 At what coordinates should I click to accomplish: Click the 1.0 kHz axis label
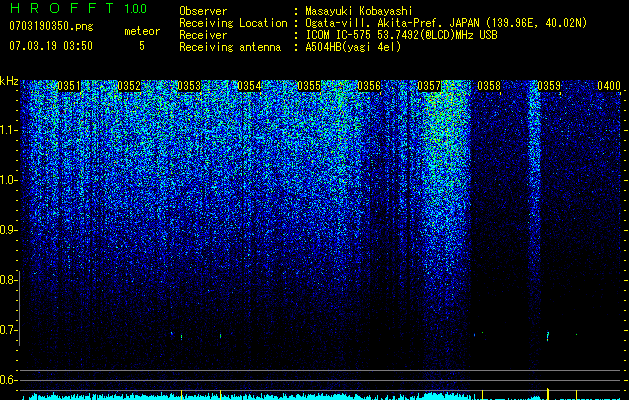coord(9,180)
